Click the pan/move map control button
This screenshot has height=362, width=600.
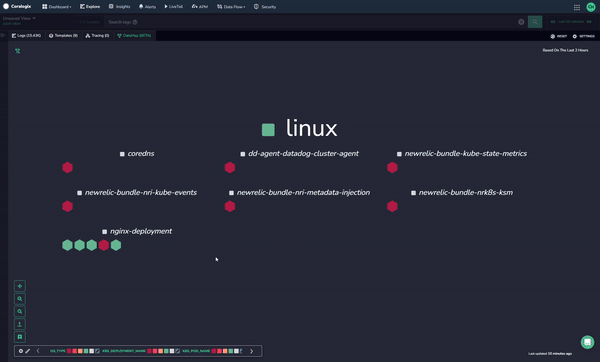20,286
